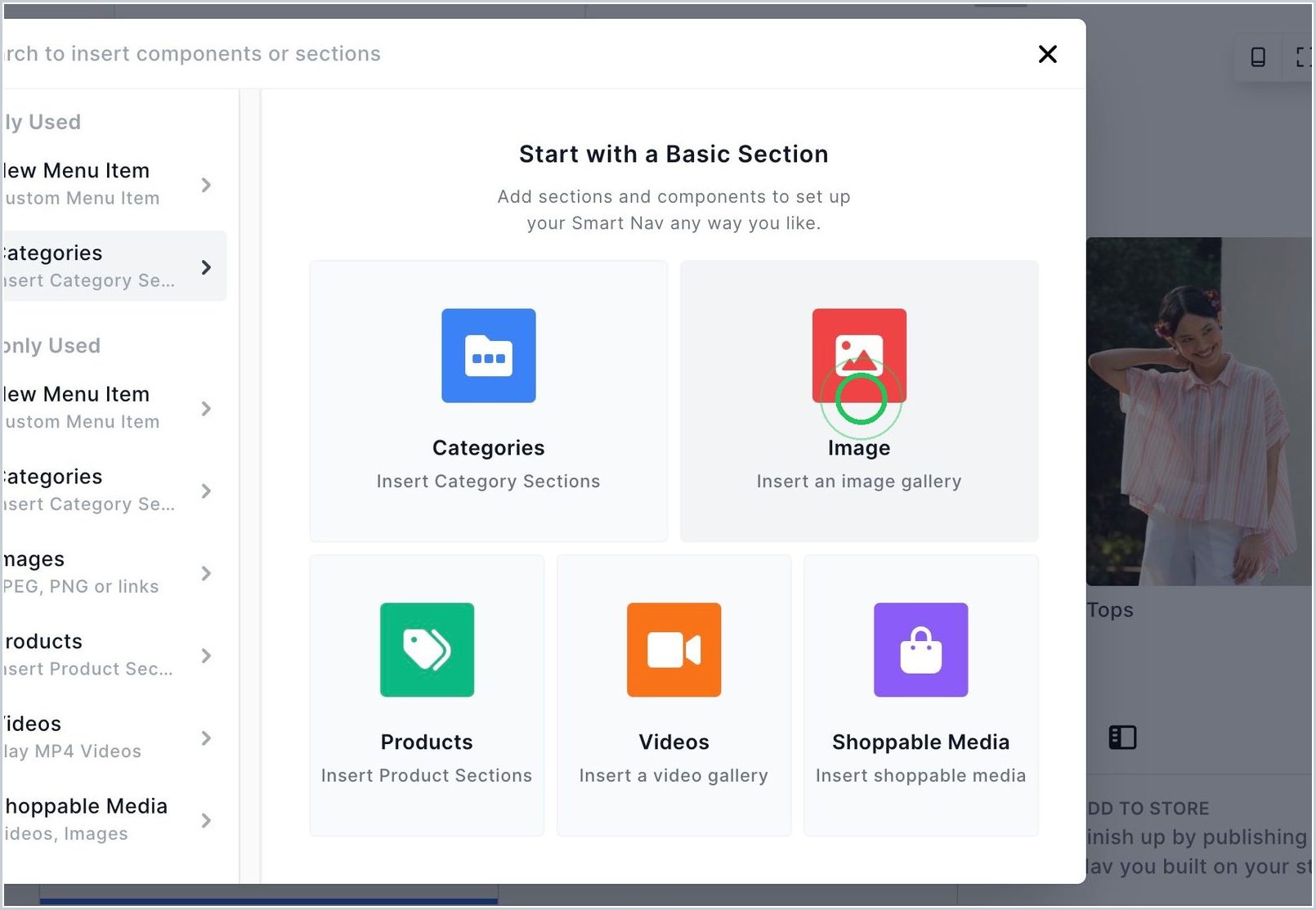Click 'Custom Menu Item' subtitle in Recently Used

pyautogui.click(x=81, y=198)
